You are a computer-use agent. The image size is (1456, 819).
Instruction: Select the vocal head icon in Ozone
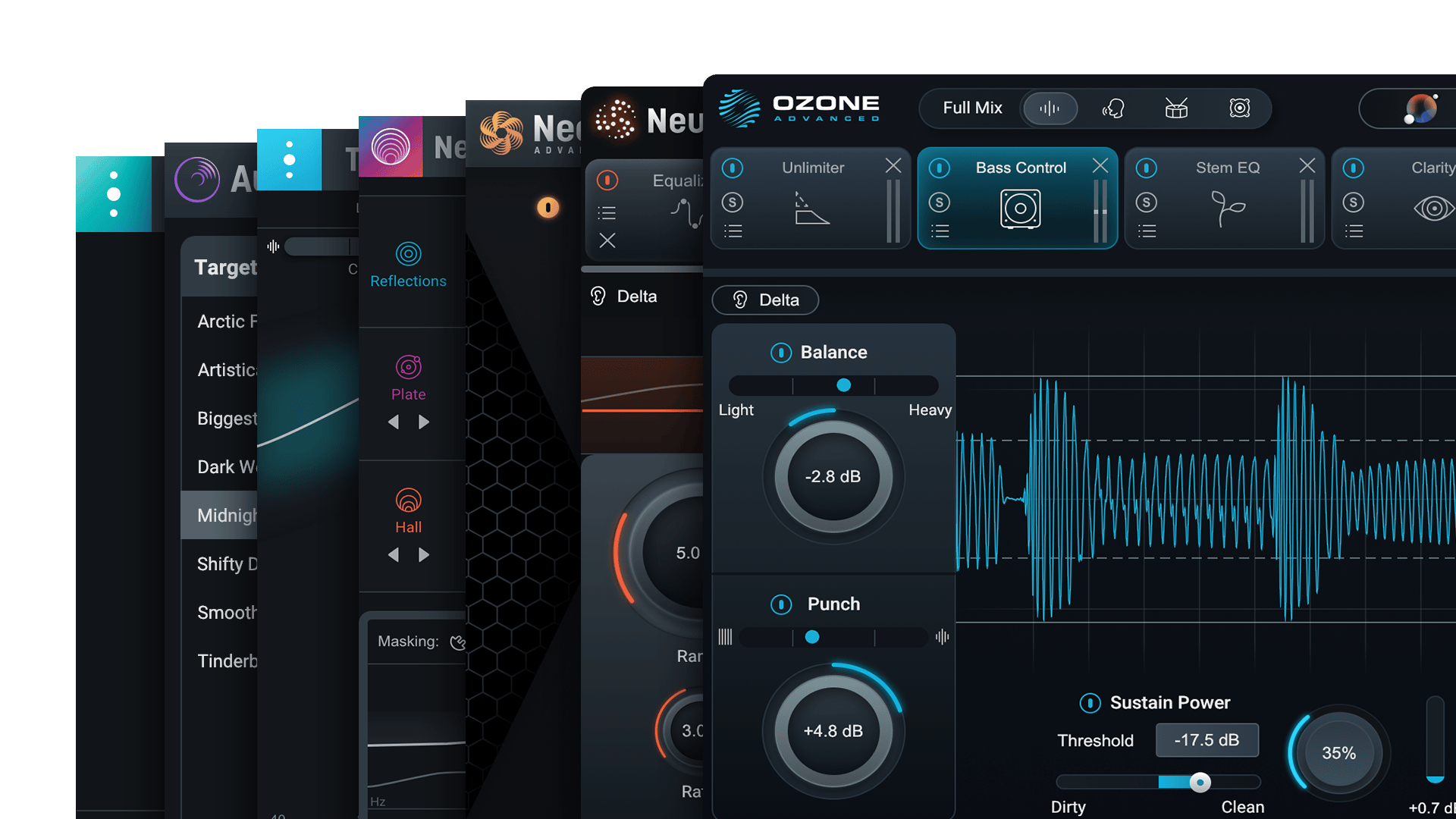(x=1112, y=108)
